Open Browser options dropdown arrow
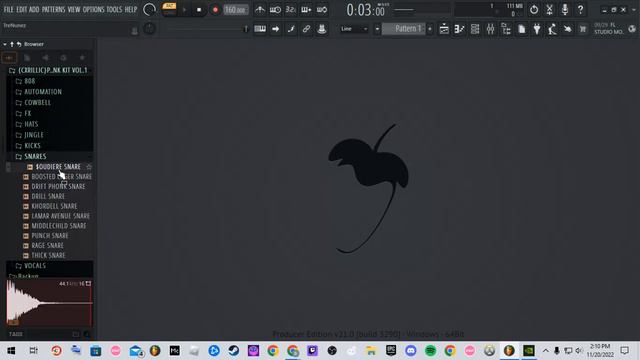Screen dimensions: 640x360 coord(5,44)
